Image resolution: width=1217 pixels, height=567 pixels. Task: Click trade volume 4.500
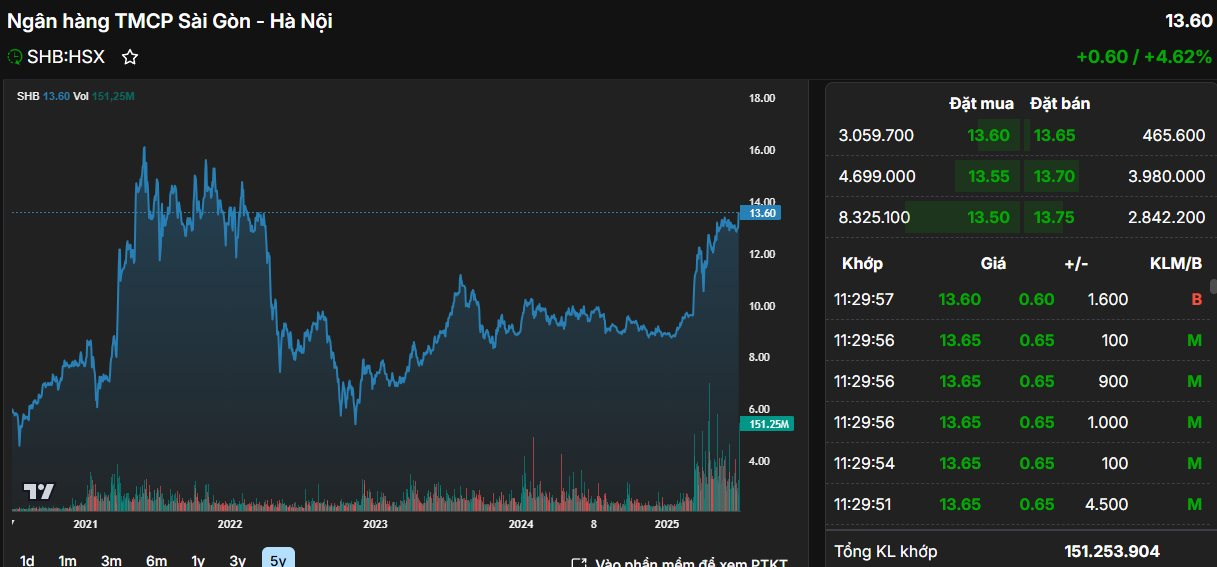[x=1108, y=504]
